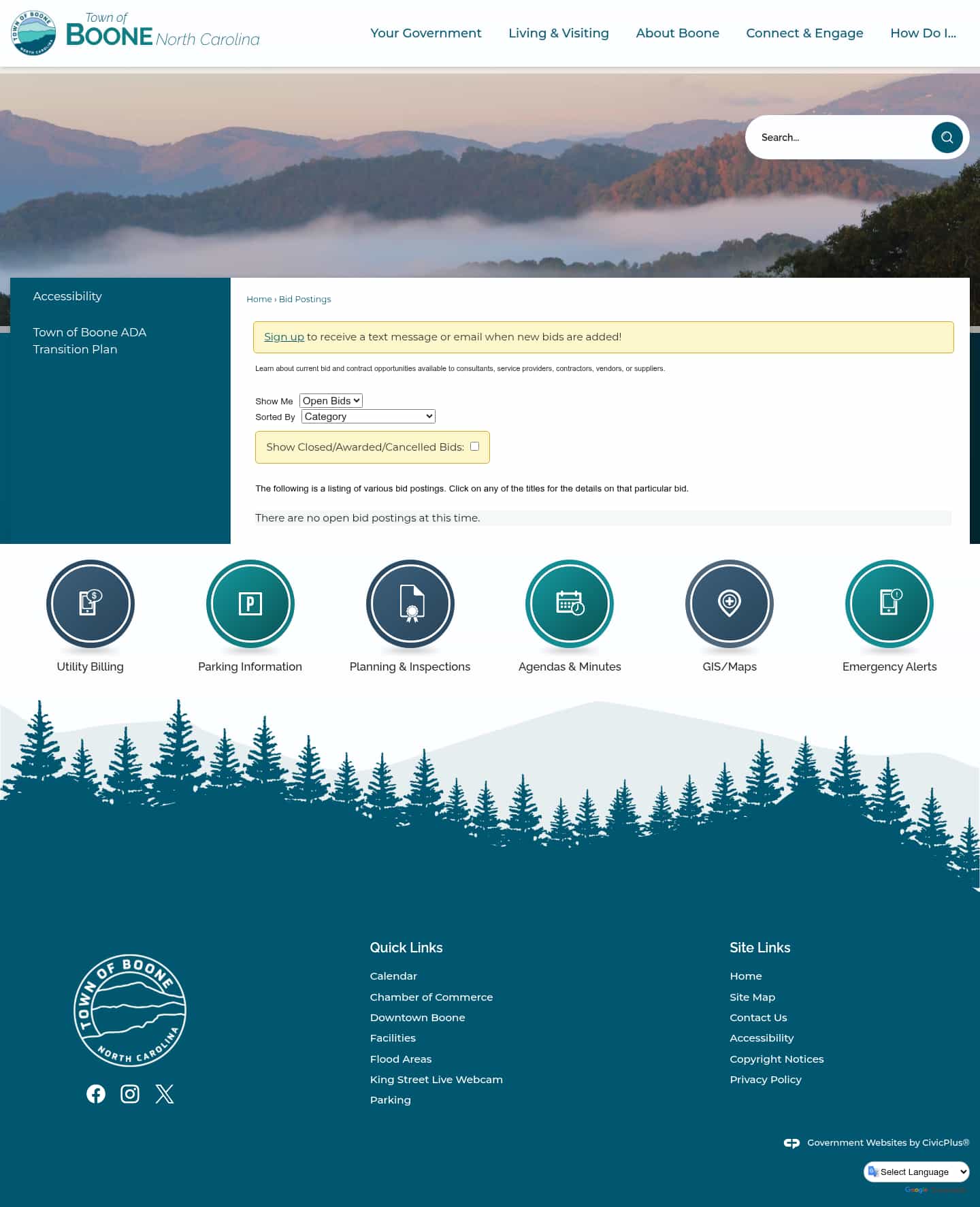Click the Agendas & Minutes text label
The width and height of the screenshot is (980, 1207).
570,666
